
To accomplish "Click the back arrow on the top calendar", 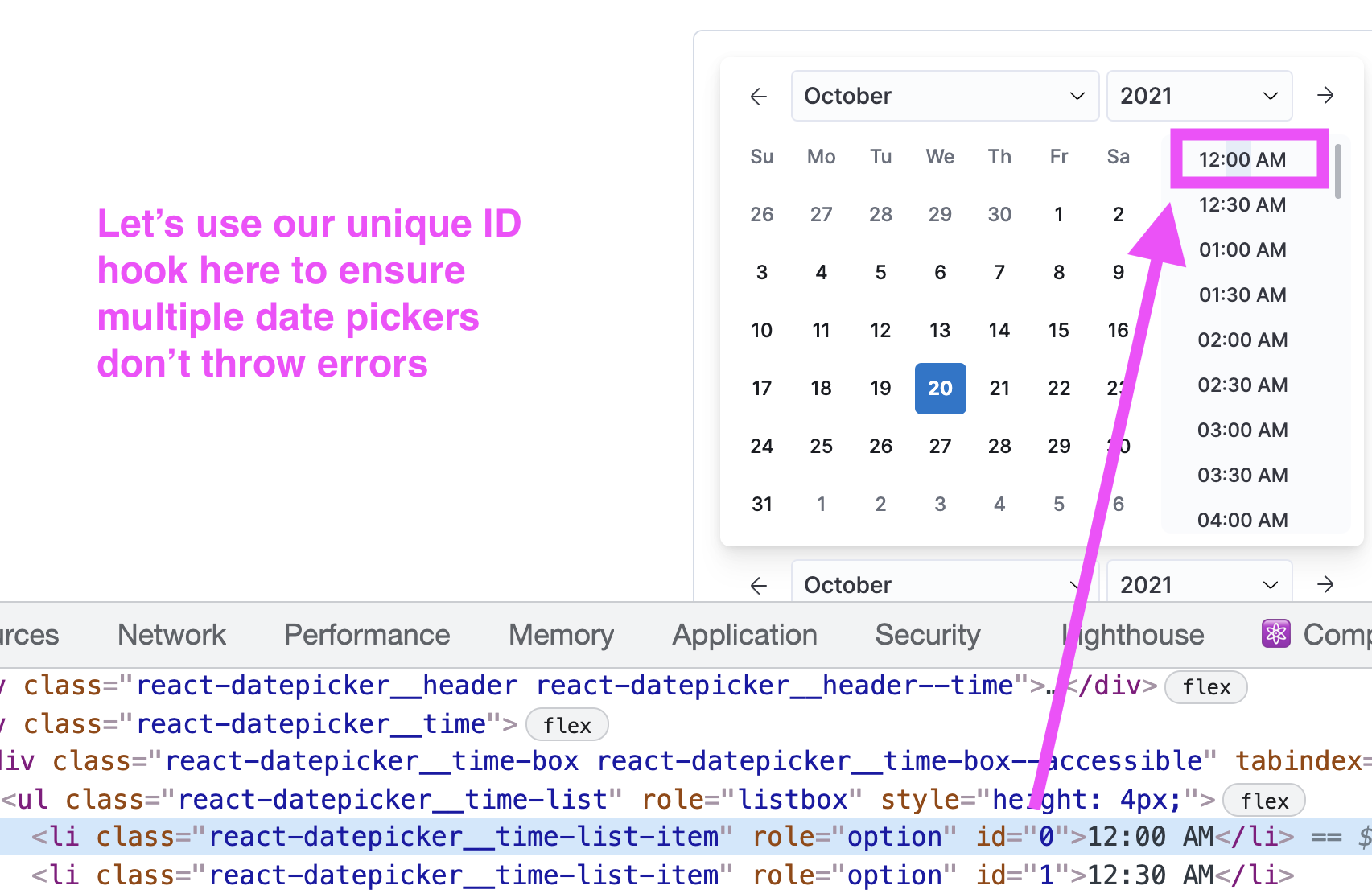I will (x=758, y=96).
